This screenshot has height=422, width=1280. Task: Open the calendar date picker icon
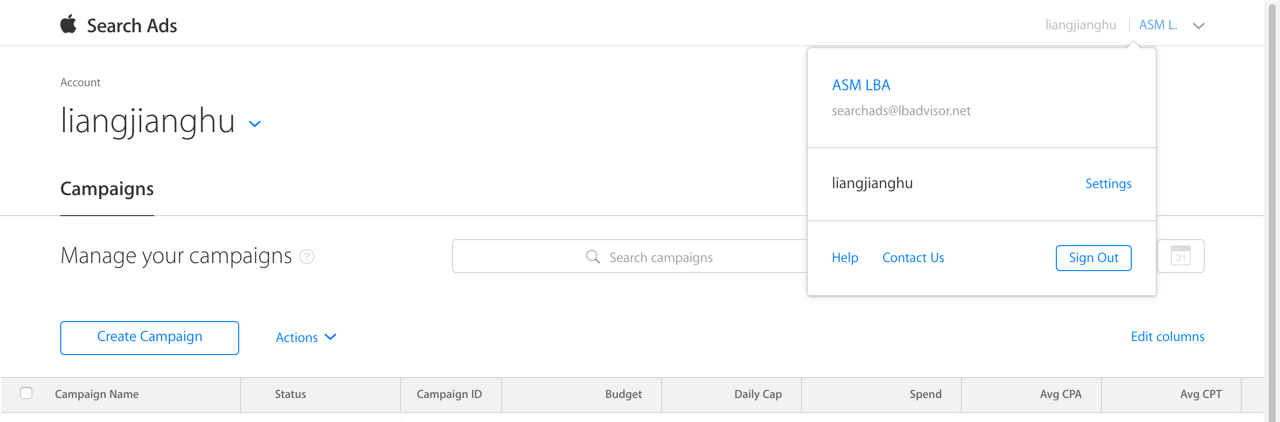click(1180, 256)
